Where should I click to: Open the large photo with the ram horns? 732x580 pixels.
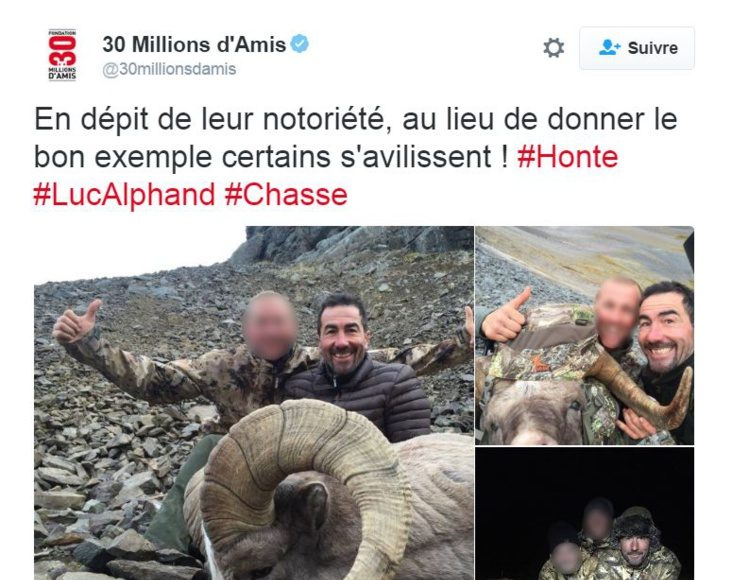[x=254, y=403]
